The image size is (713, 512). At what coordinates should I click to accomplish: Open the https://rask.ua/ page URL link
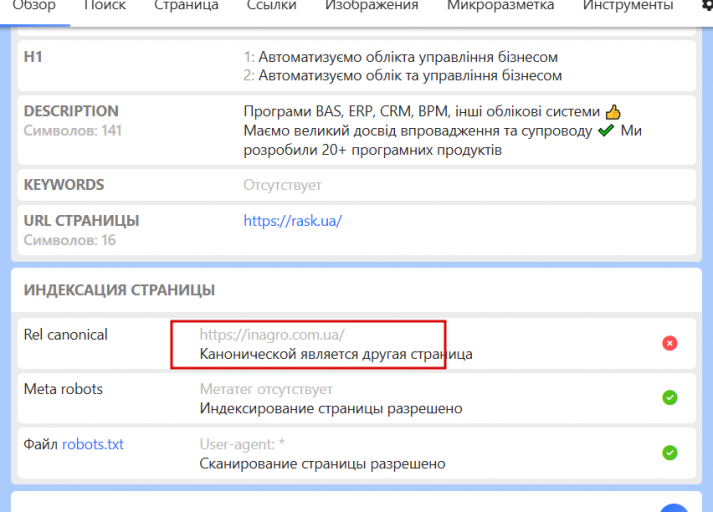tap(292, 221)
